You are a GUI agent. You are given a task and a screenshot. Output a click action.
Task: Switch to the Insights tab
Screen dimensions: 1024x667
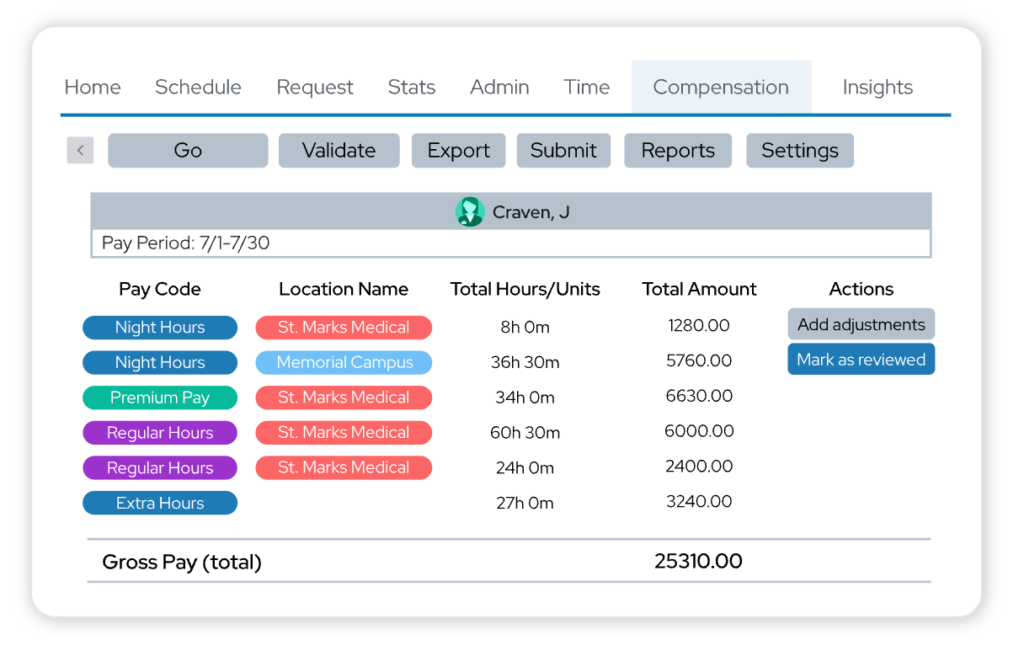(877, 87)
